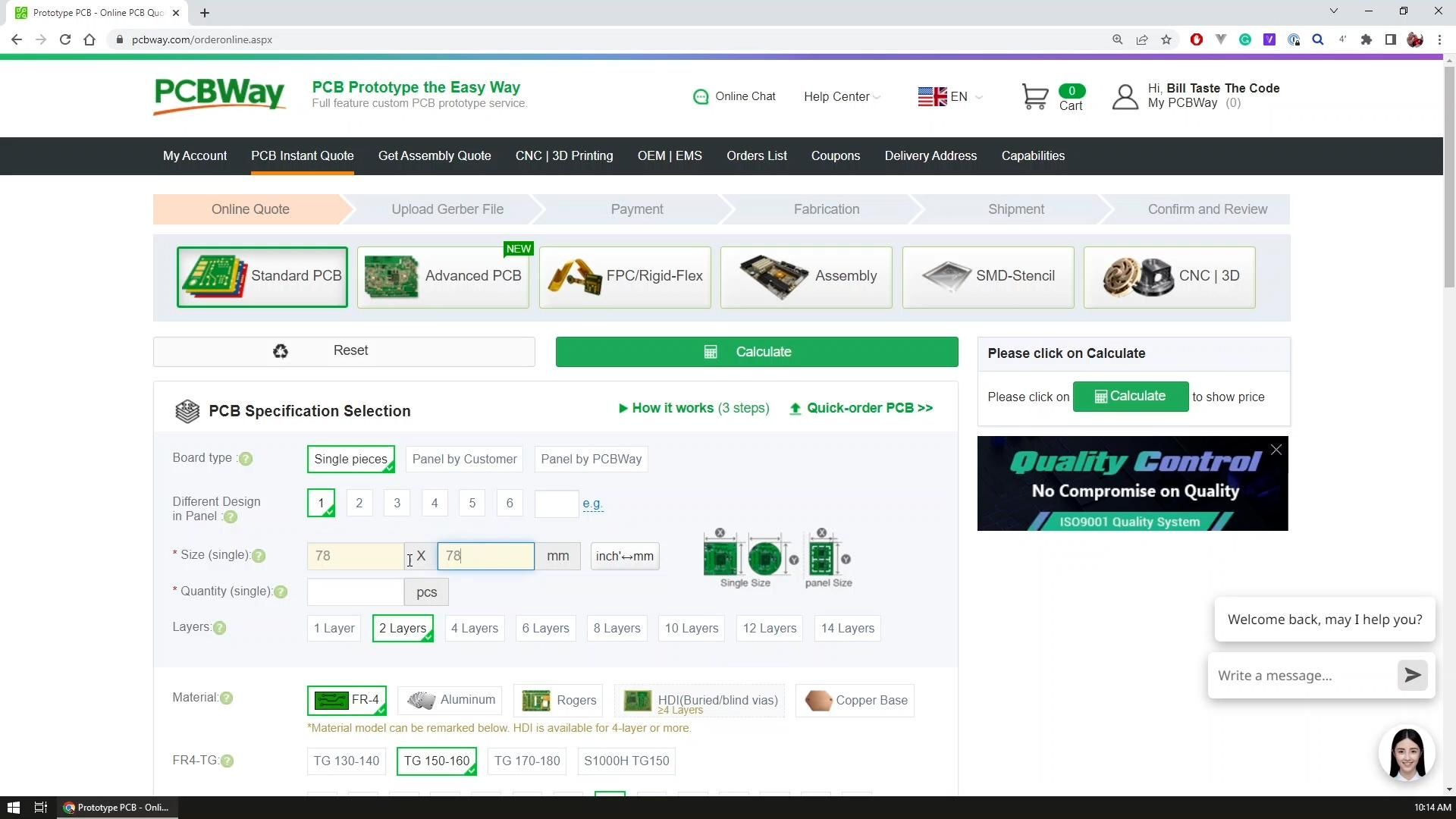This screenshot has height=819, width=1456.
Task: Click the Online Chat bubble icon
Action: click(700, 97)
